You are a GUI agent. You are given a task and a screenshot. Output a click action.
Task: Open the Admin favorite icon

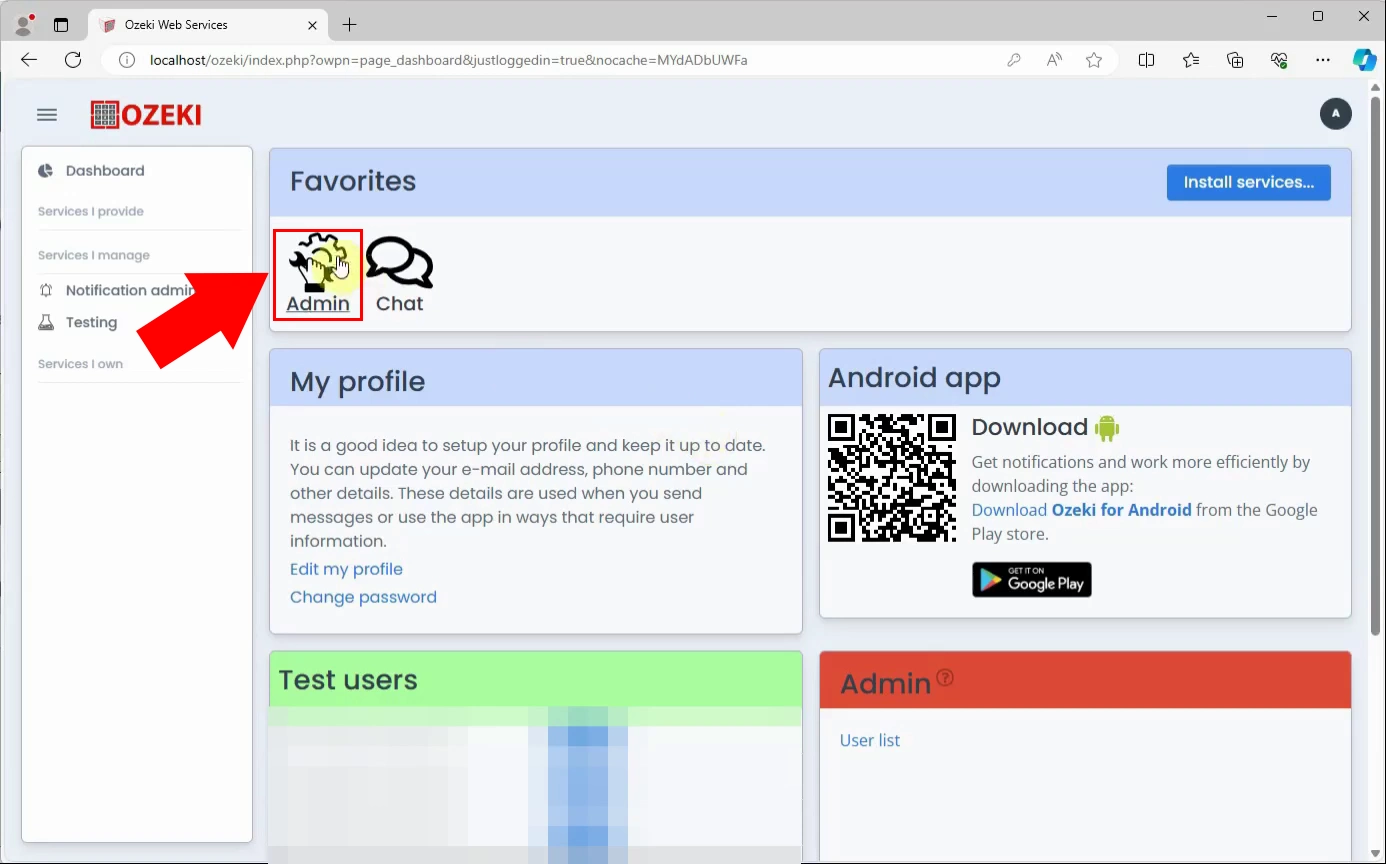(x=318, y=273)
